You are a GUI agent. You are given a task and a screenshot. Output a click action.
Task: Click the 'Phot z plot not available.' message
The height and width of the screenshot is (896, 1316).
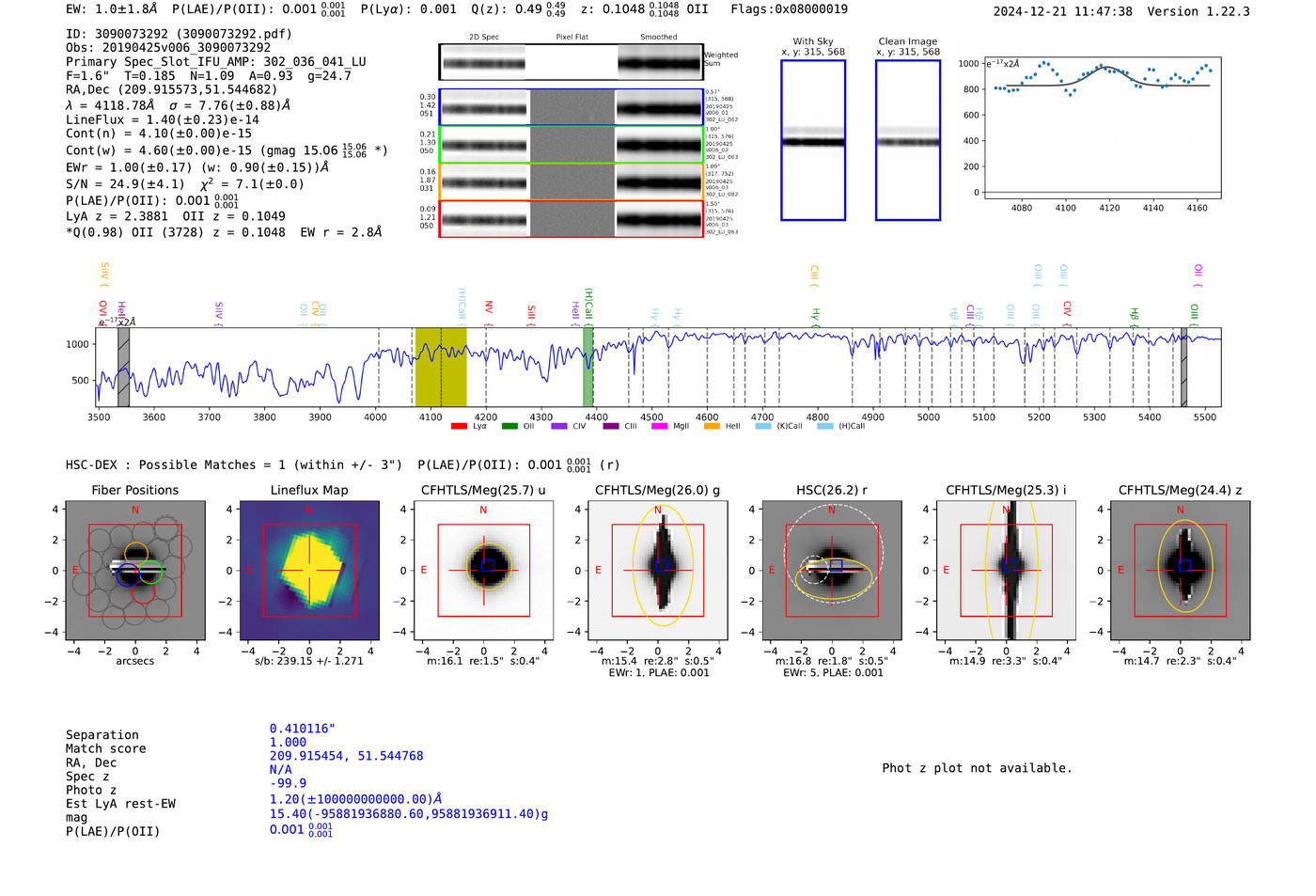point(977,768)
